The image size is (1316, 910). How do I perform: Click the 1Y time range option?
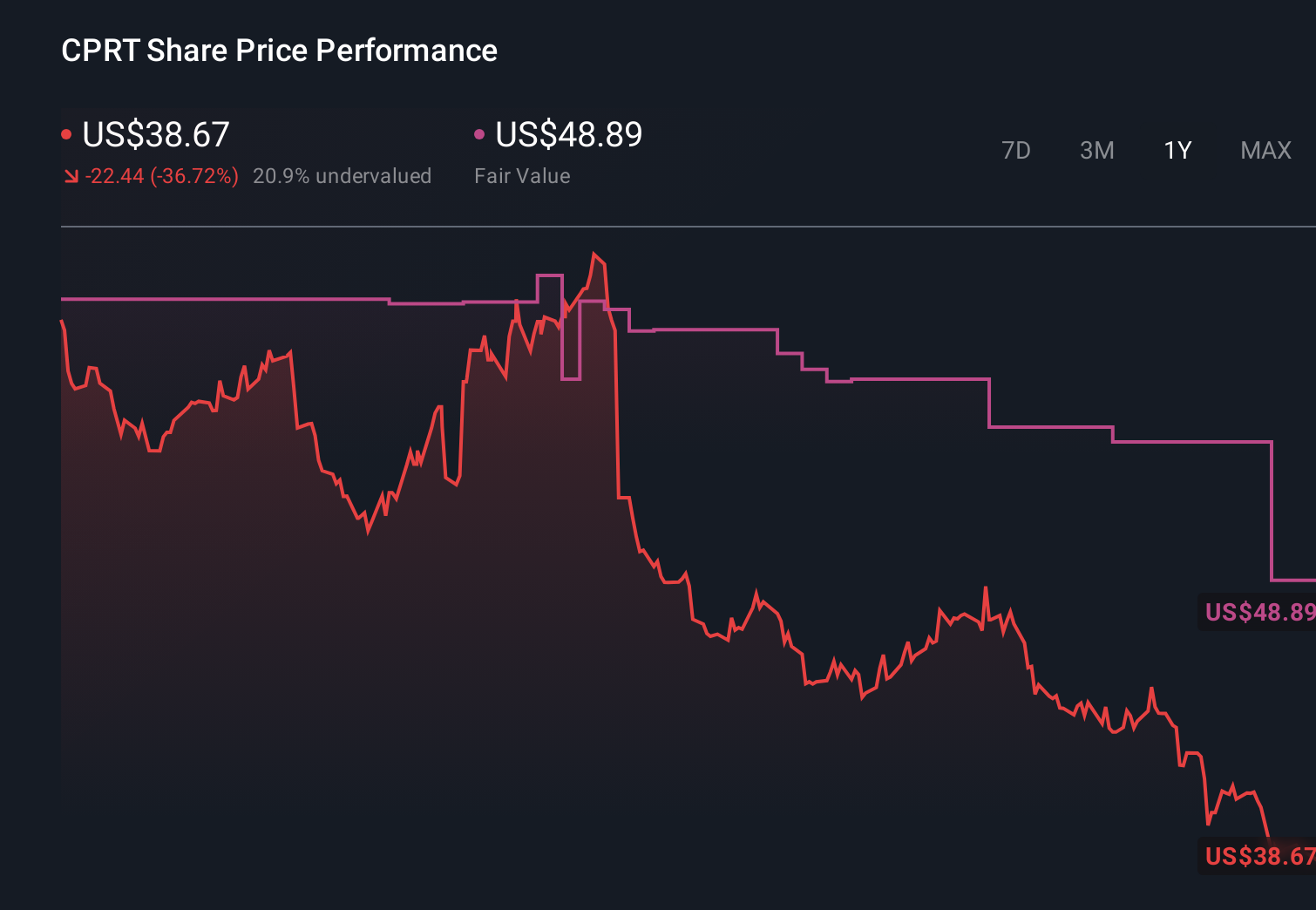[1177, 150]
